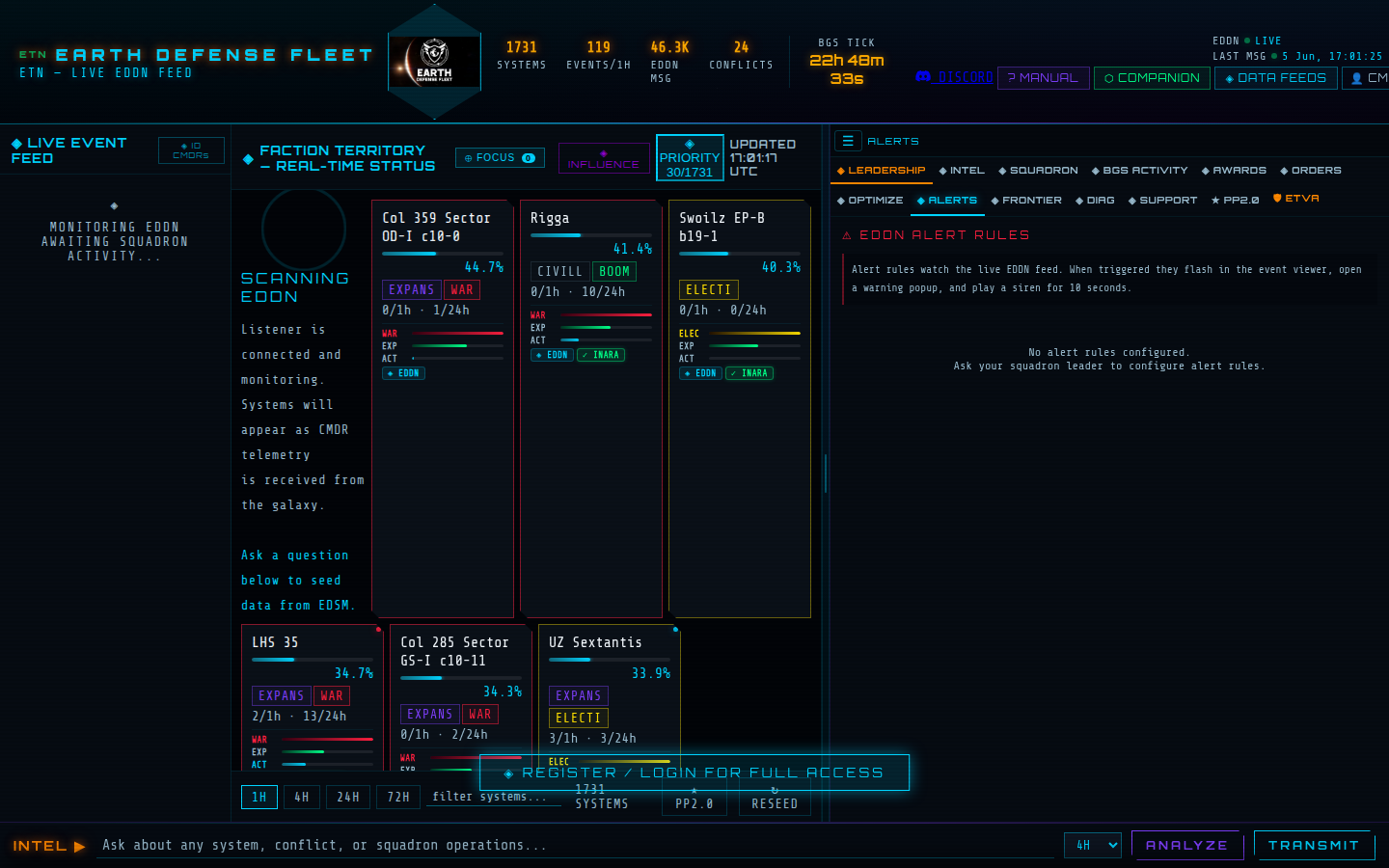1389x868 pixels.
Task: Click the Rigga influence bar
Action: 591,235
